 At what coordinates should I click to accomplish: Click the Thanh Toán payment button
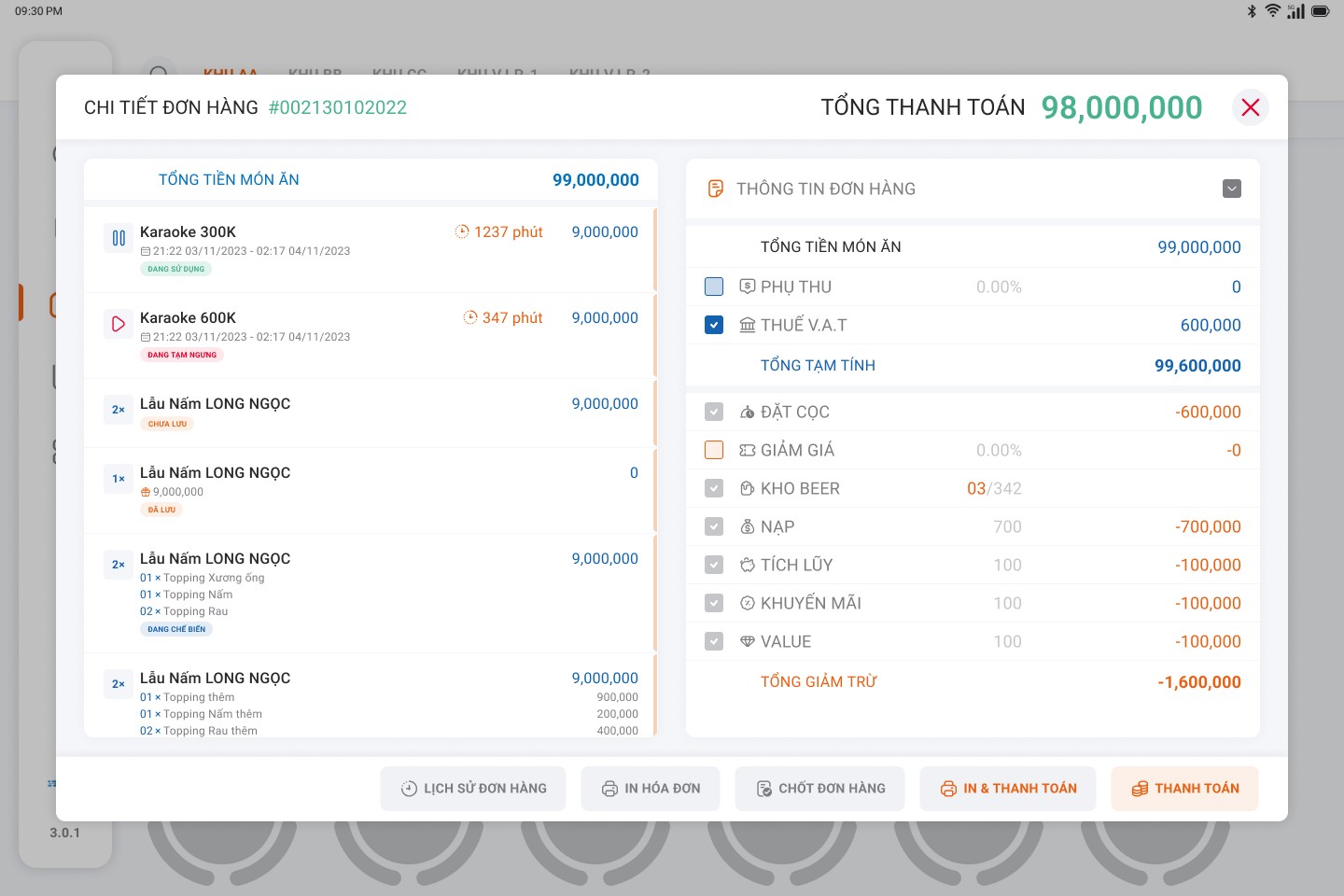click(x=1184, y=789)
